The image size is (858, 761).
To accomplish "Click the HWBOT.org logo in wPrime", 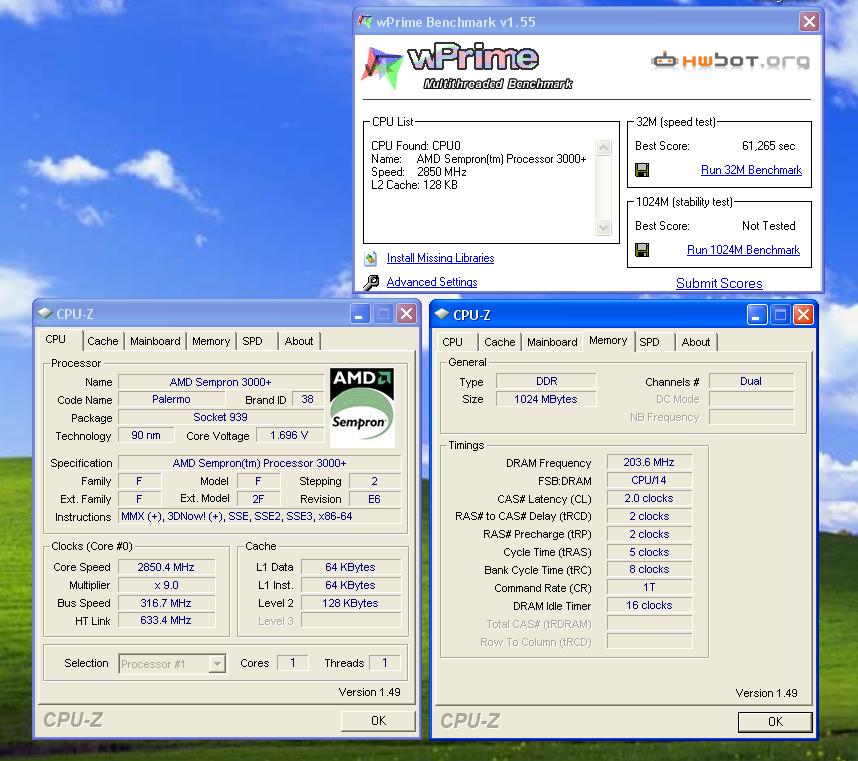I will click(731, 60).
